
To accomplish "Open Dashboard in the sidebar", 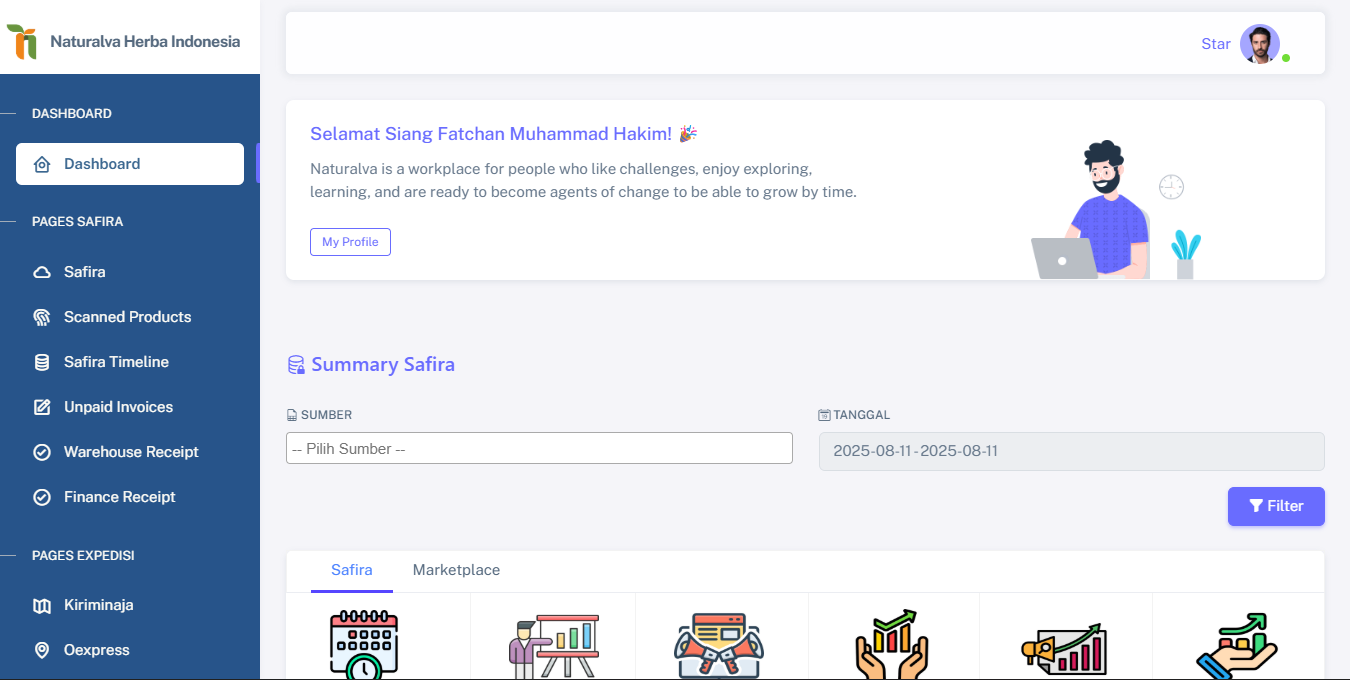I will [130, 164].
